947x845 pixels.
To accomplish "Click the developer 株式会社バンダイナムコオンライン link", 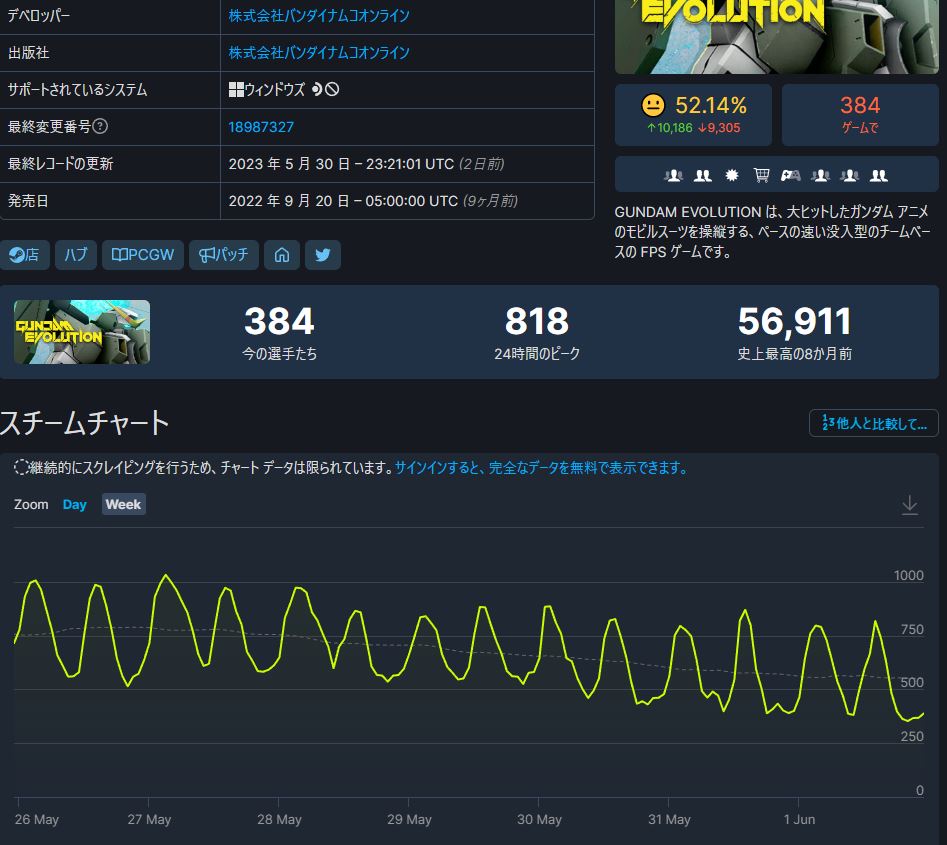I will 319,16.
